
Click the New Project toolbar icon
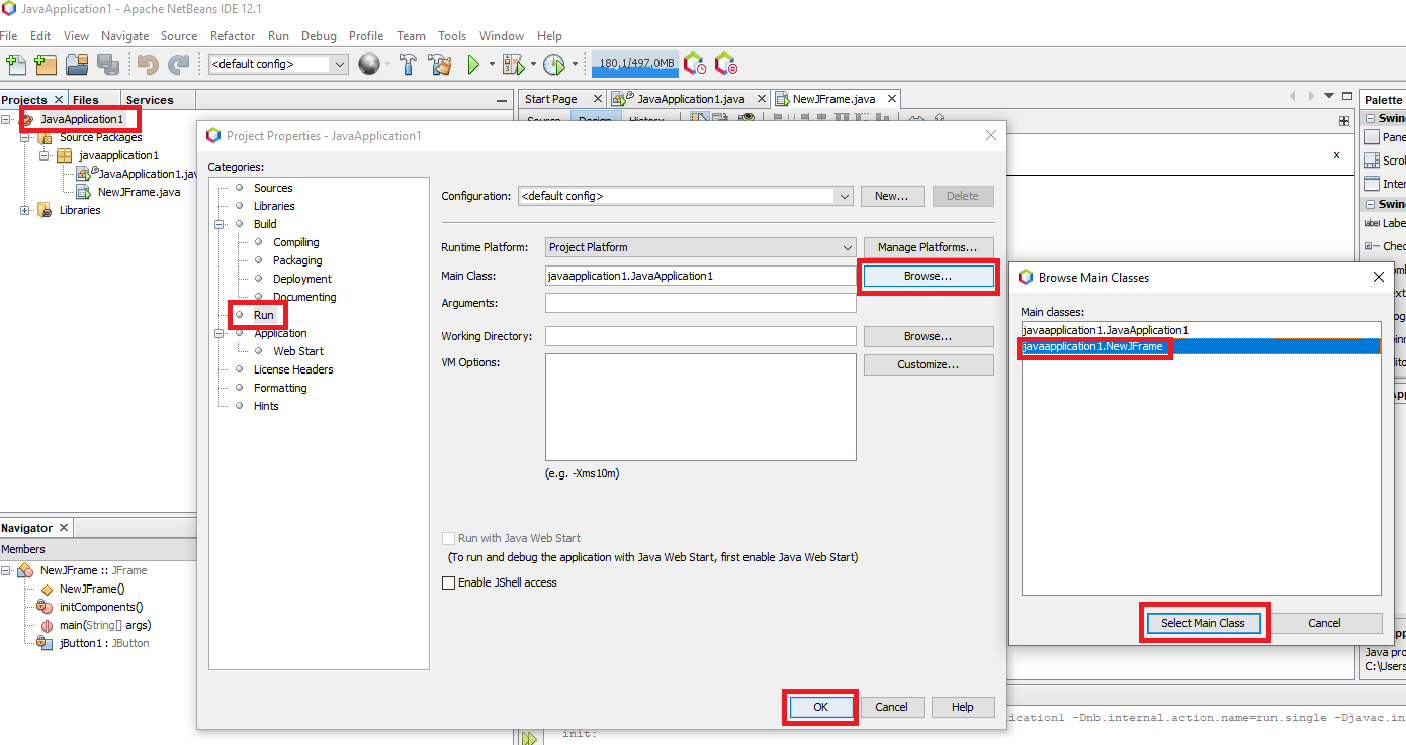(45, 65)
